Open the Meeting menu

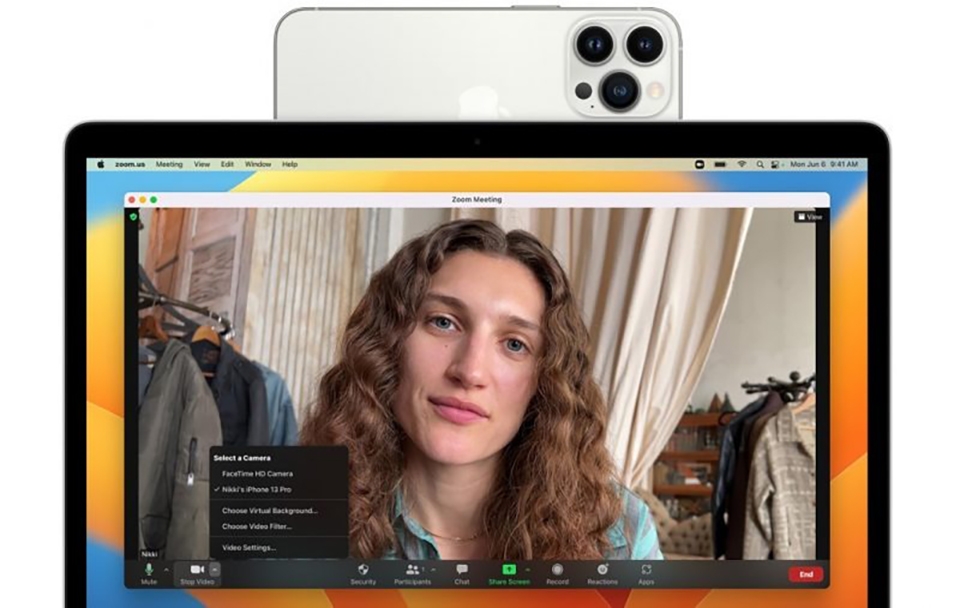(x=169, y=164)
